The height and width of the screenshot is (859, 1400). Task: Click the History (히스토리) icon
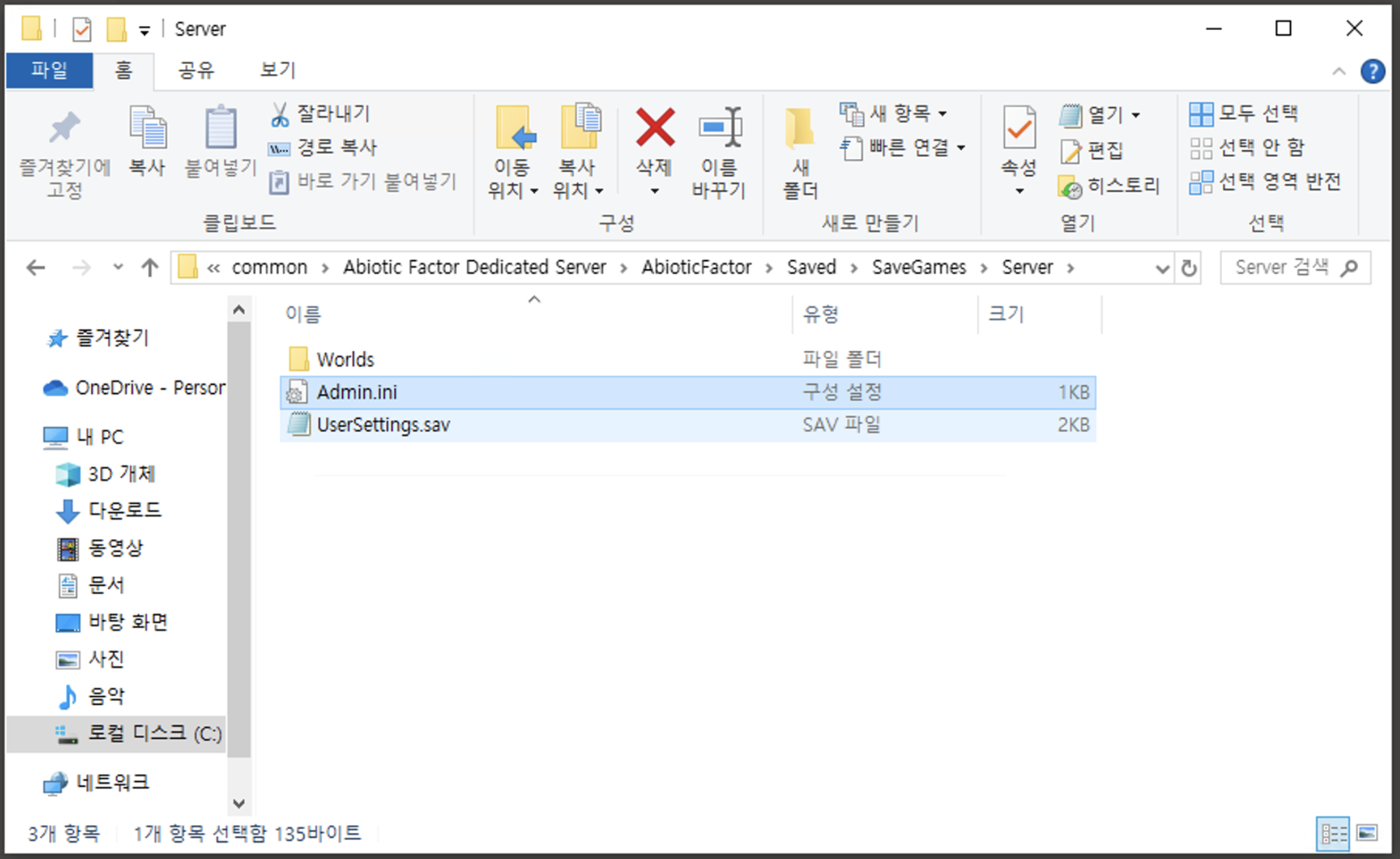(1070, 187)
